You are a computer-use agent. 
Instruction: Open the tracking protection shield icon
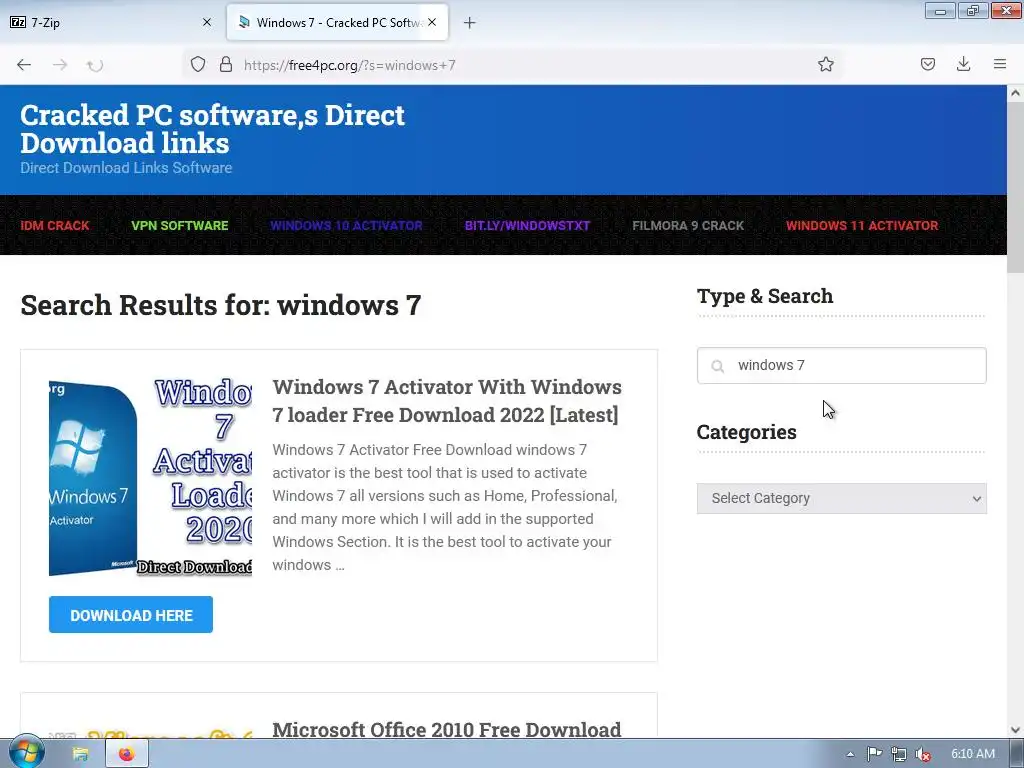198,65
